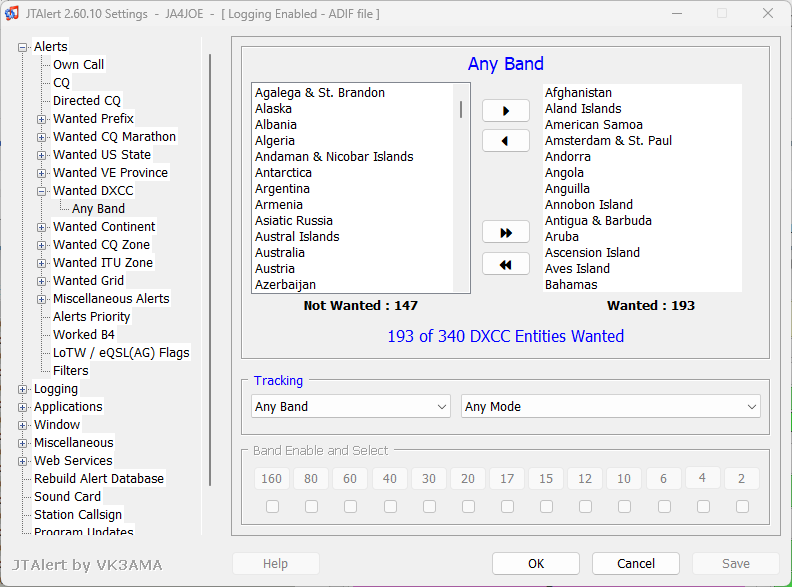
Task: Open LoTW / eQSL(AG) Flags page
Action: click(121, 353)
